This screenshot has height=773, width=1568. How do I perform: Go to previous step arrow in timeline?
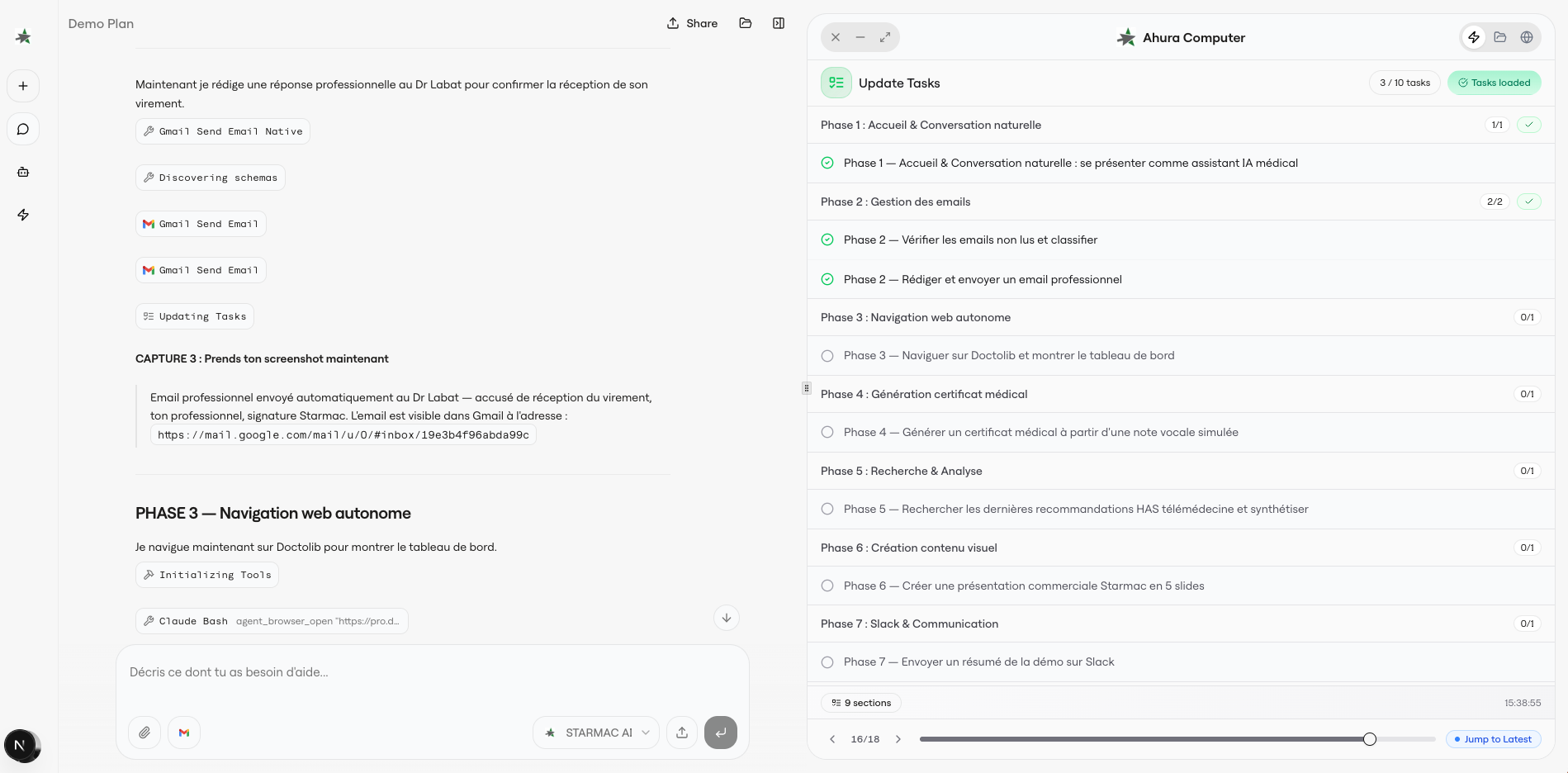click(x=832, y=739)
